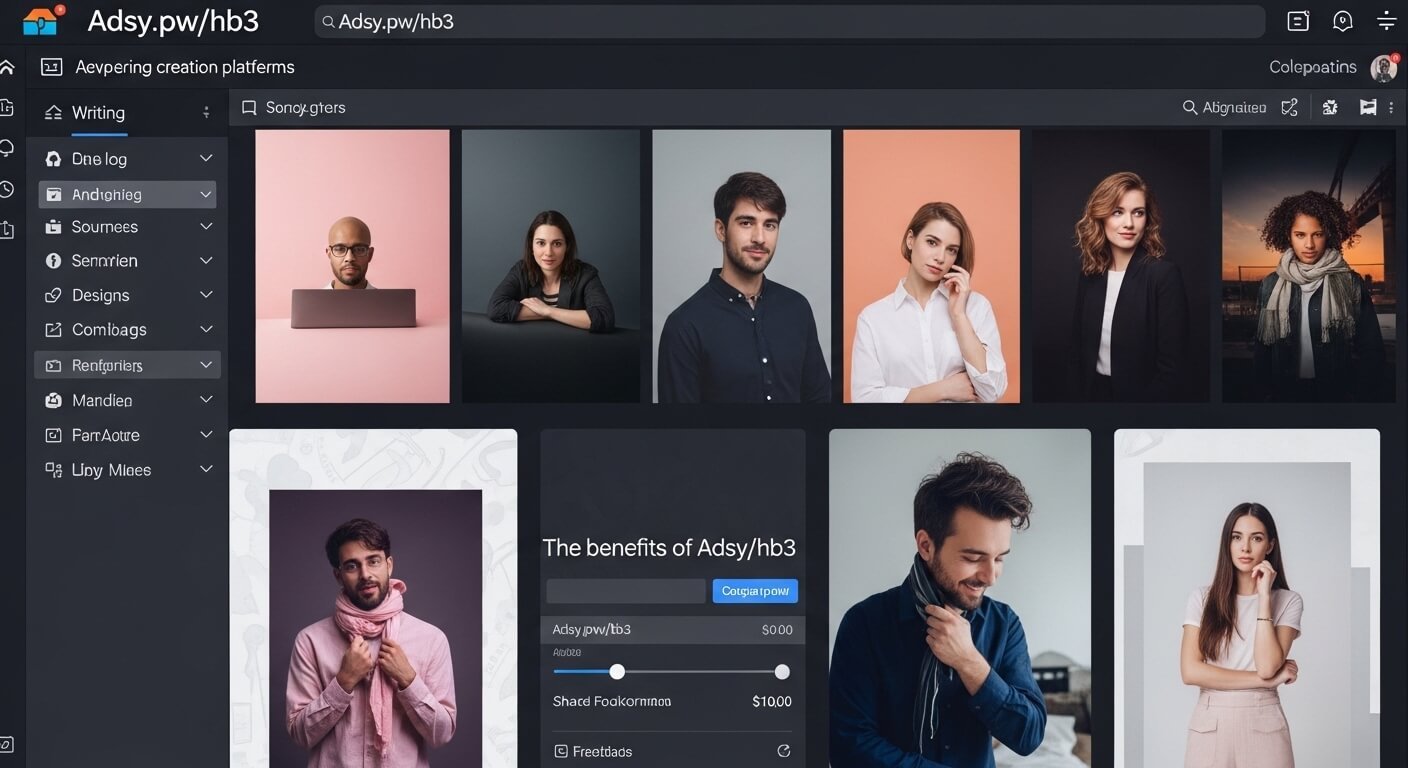1408x768 pixels.
Task: Click the refresh icon beside Freetdads
Action: (x=783, y=751)
